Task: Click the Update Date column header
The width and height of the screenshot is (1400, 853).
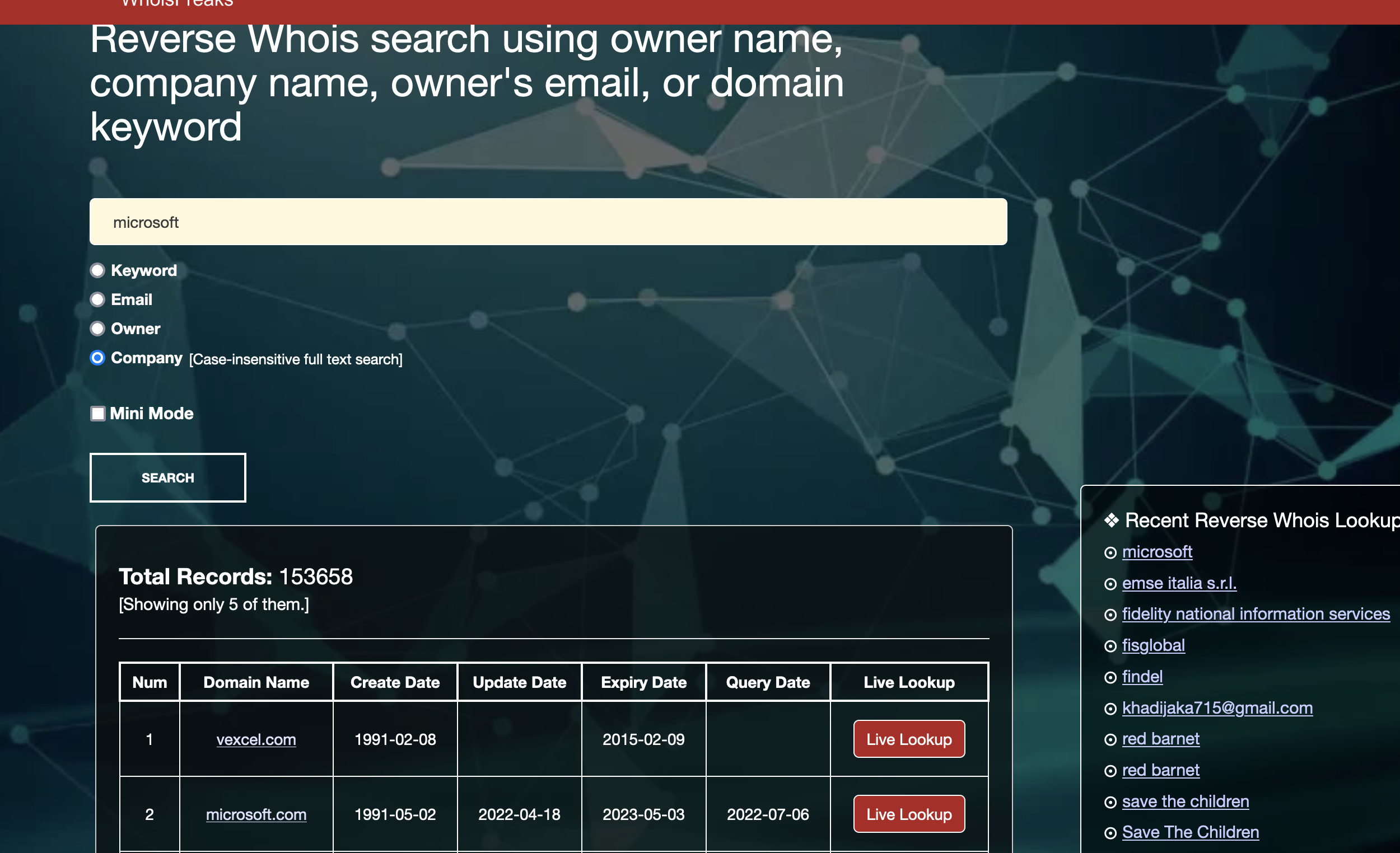Action: pyautogui.click(x=519, y=682)
